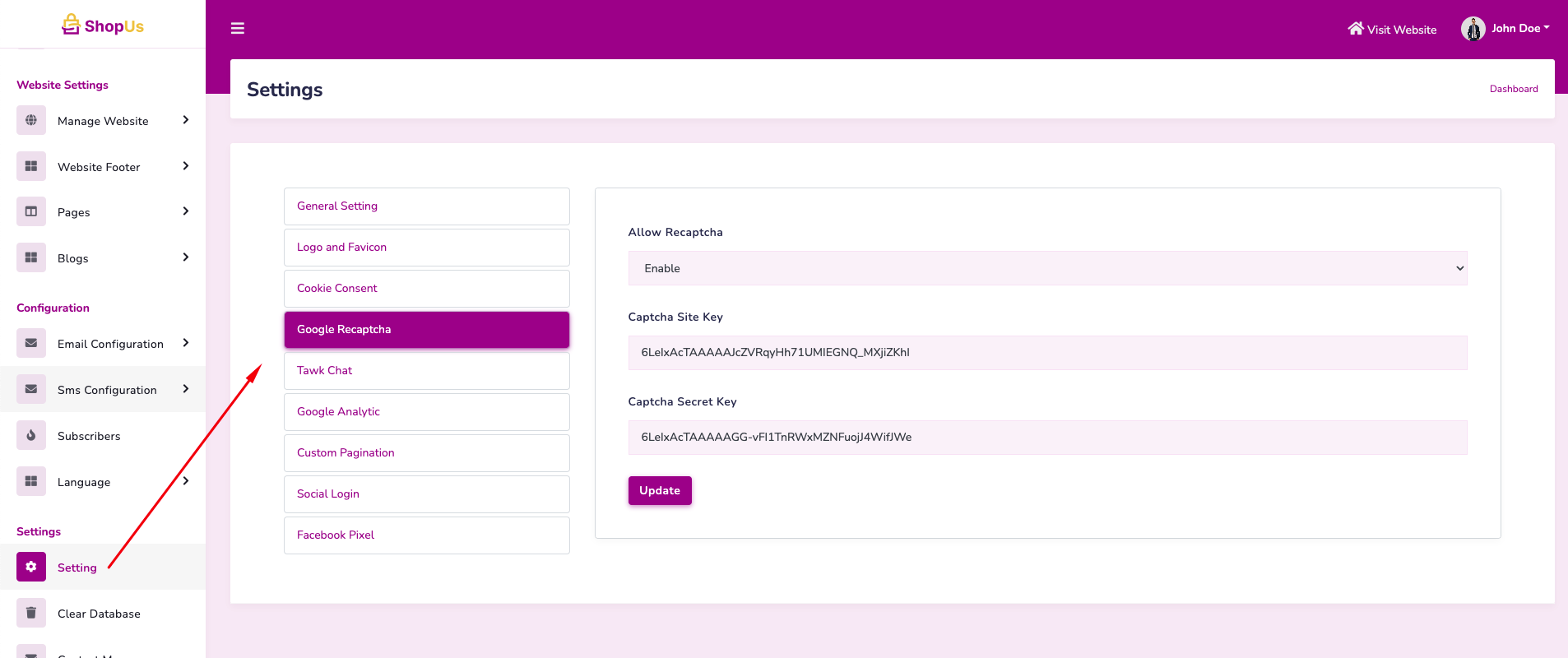Expand the Language submenu arrow

186,481
